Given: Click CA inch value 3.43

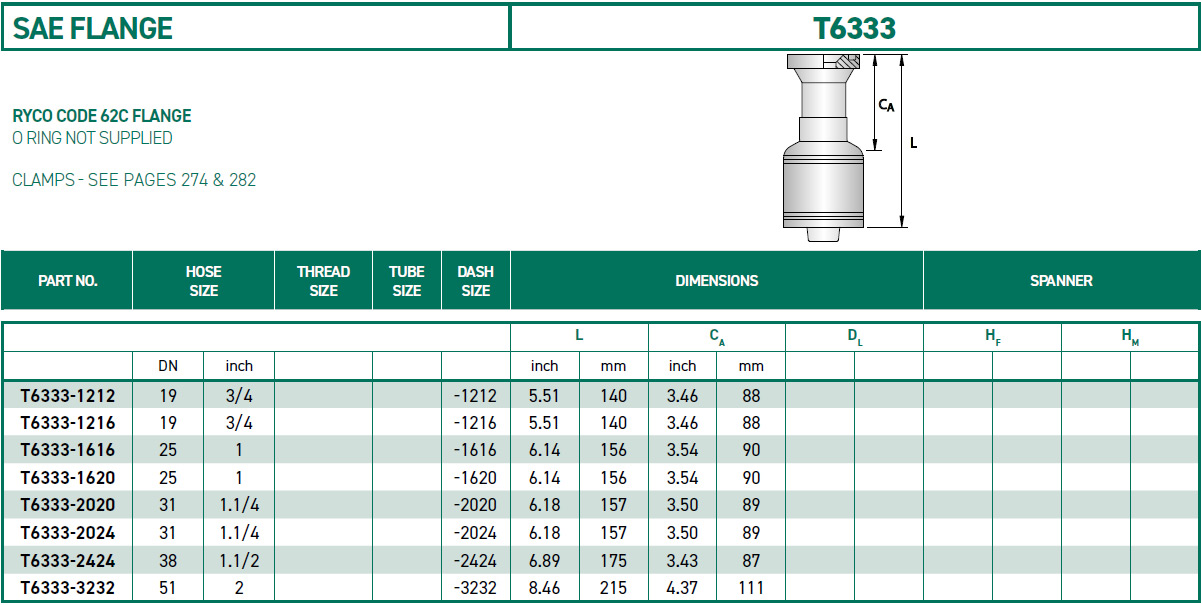Looking at the screenshot, I should [682, 560].
